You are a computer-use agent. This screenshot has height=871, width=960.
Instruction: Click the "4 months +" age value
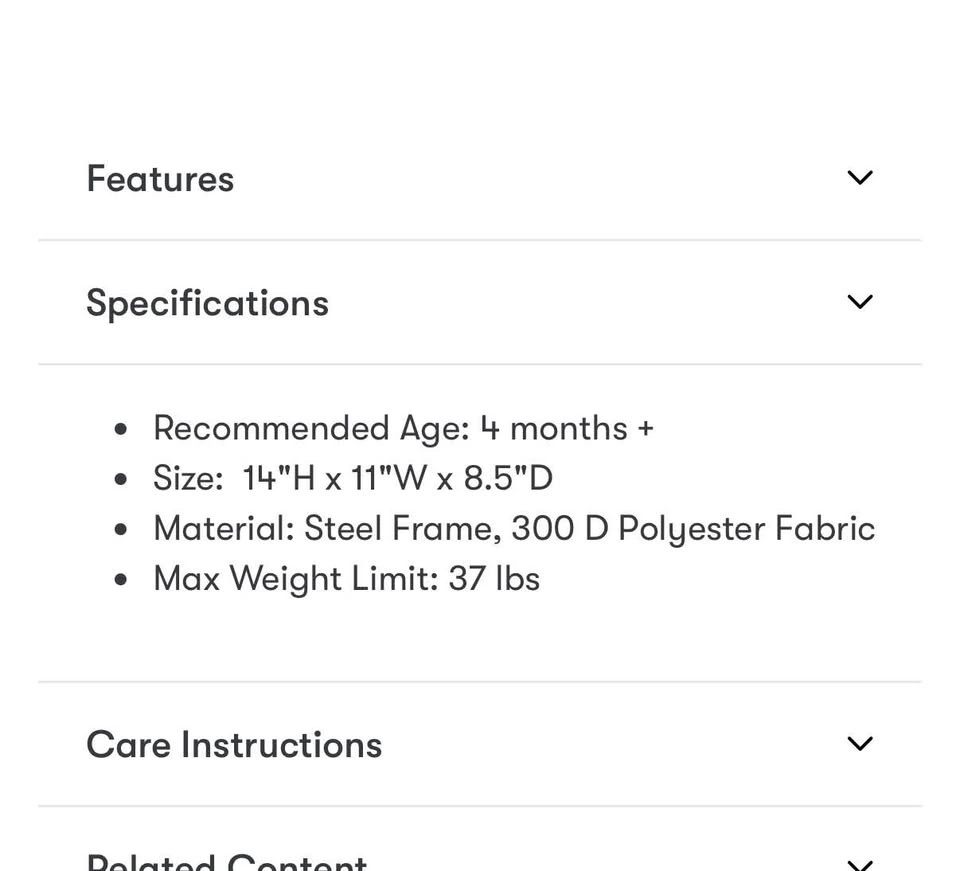(x=566, y=428)
